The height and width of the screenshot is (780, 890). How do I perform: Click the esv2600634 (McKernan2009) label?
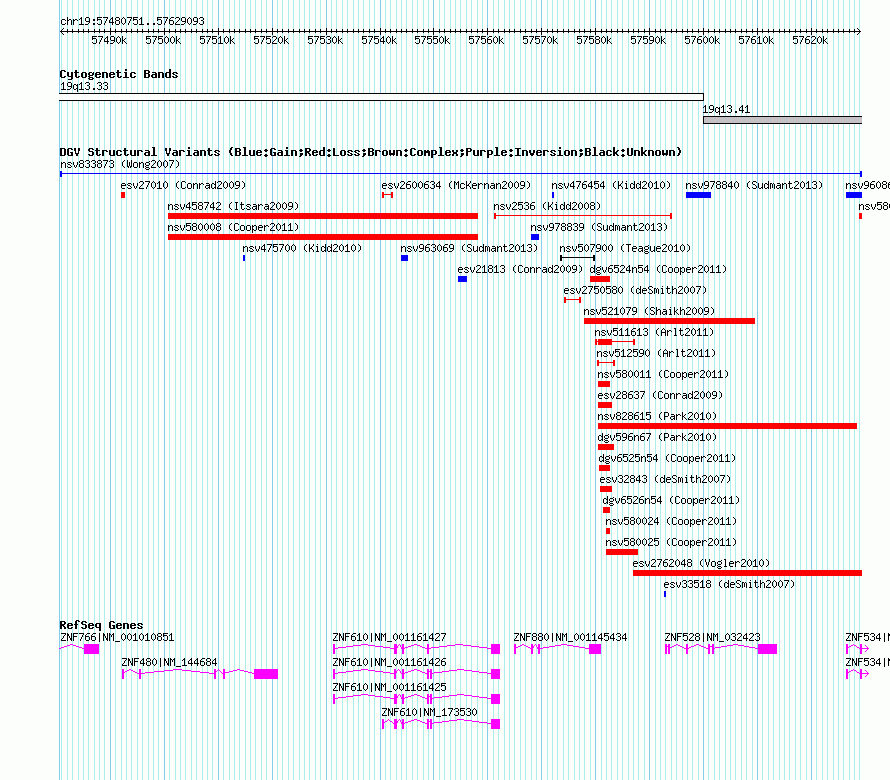(456, 186)
